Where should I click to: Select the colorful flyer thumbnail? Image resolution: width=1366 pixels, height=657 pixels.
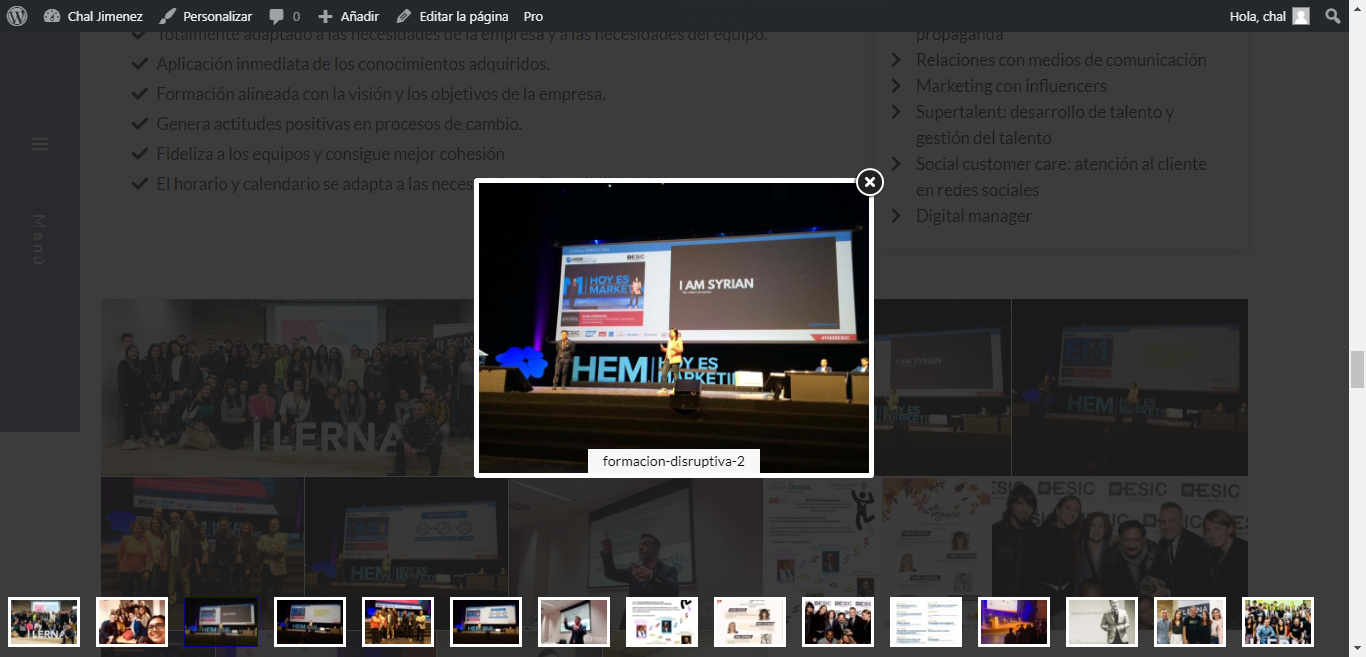click(662, 622)
